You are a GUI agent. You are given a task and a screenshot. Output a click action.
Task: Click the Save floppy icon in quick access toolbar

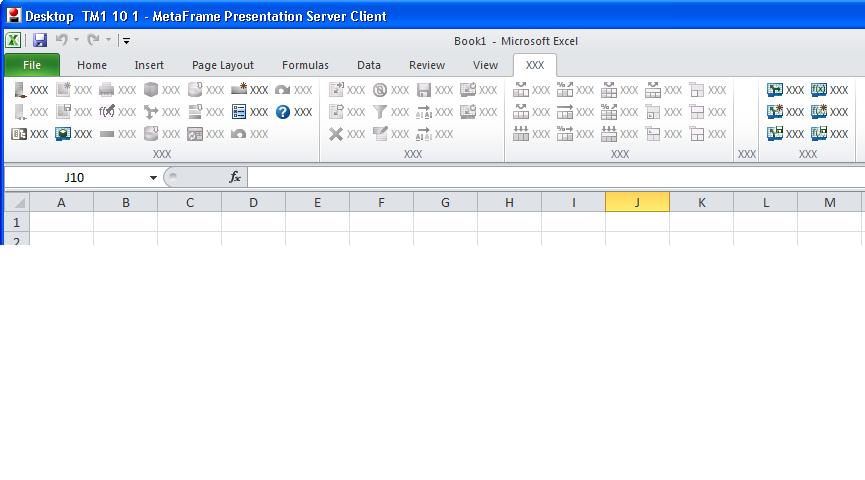coord(40,40)
